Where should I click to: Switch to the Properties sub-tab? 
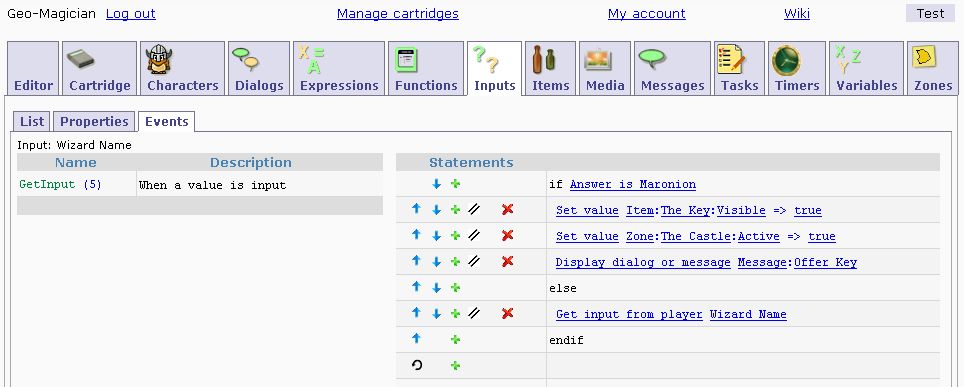click(95, 121)
